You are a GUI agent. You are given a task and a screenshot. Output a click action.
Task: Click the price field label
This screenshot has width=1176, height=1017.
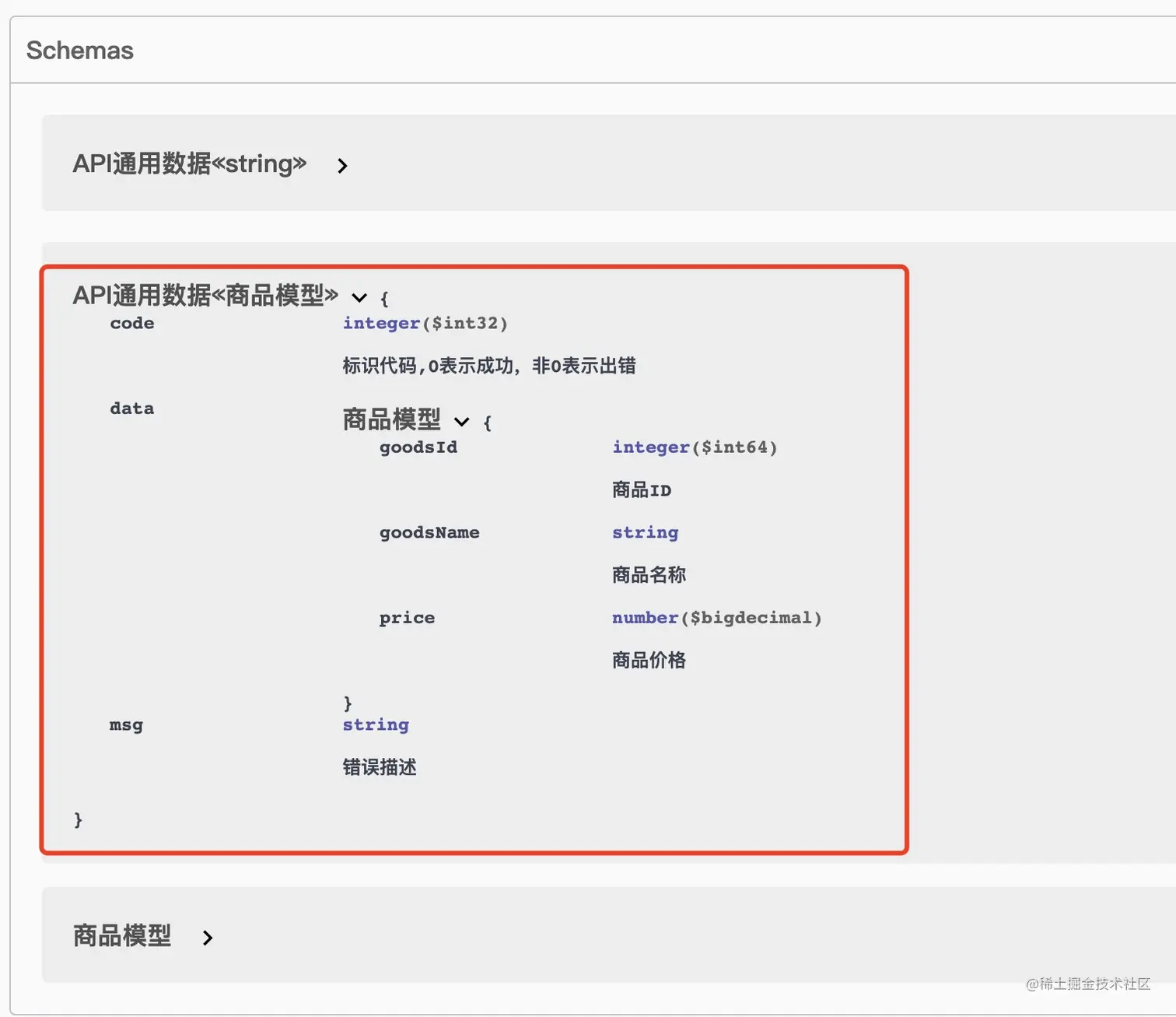pos(406,617)
